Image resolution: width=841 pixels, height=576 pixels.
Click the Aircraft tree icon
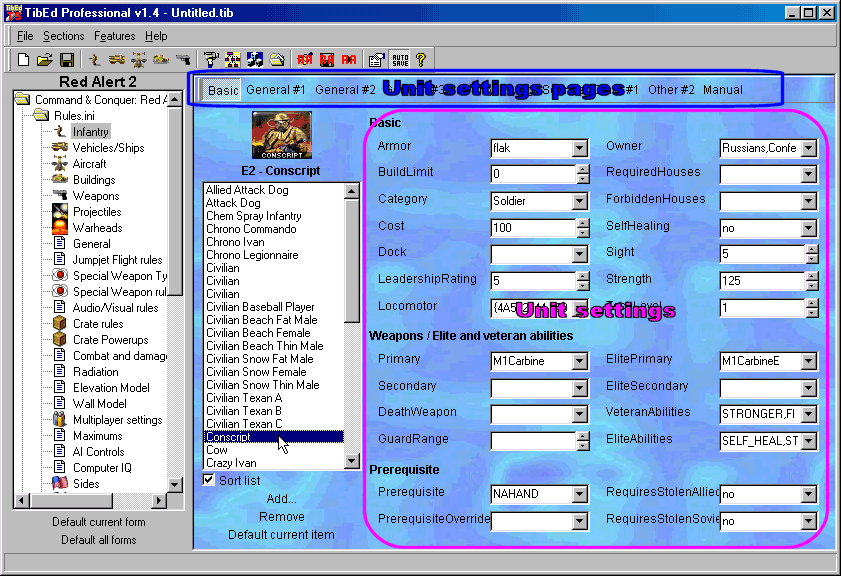(x=60, y=164)
